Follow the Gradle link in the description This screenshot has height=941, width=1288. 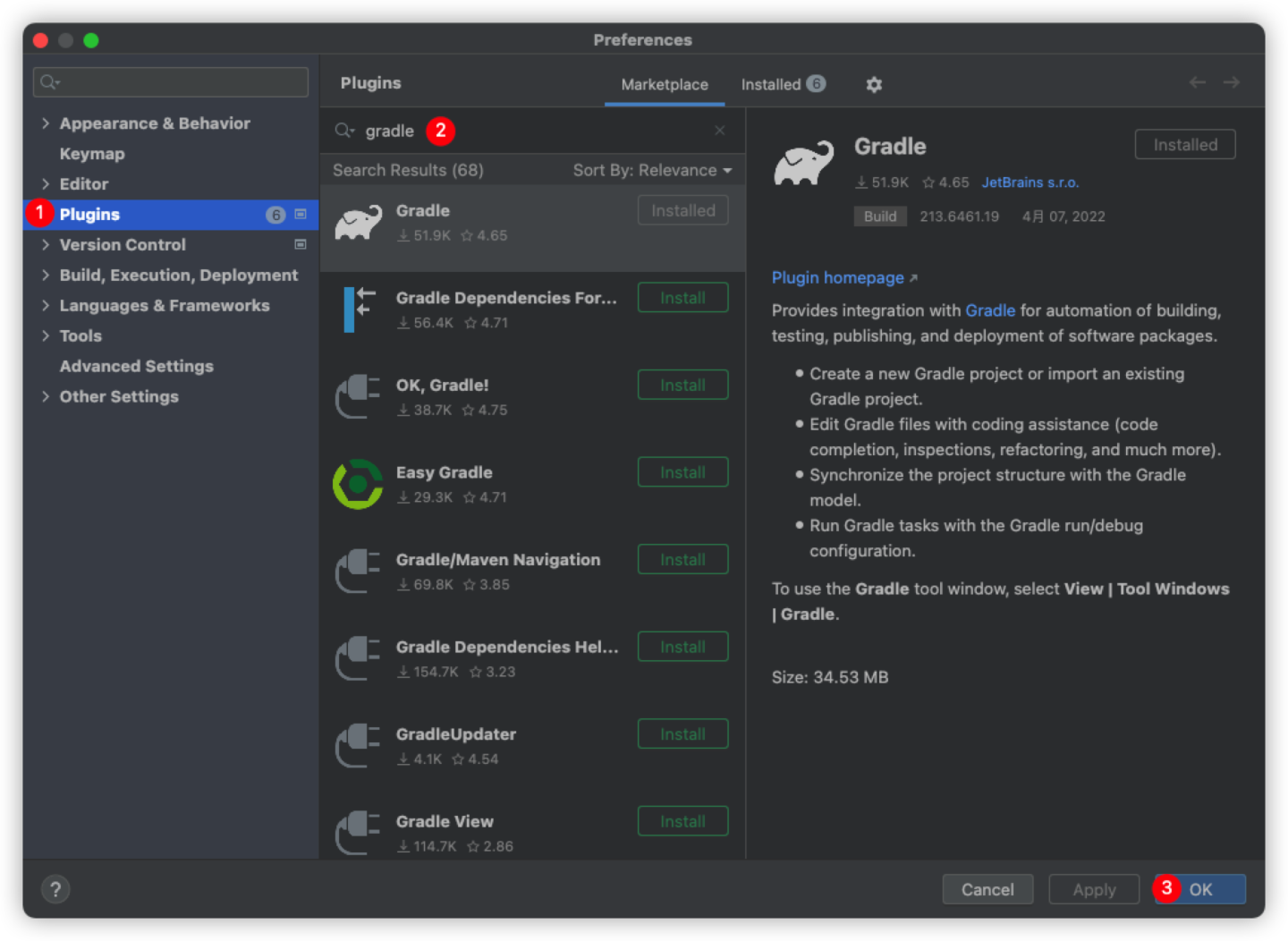990,310
